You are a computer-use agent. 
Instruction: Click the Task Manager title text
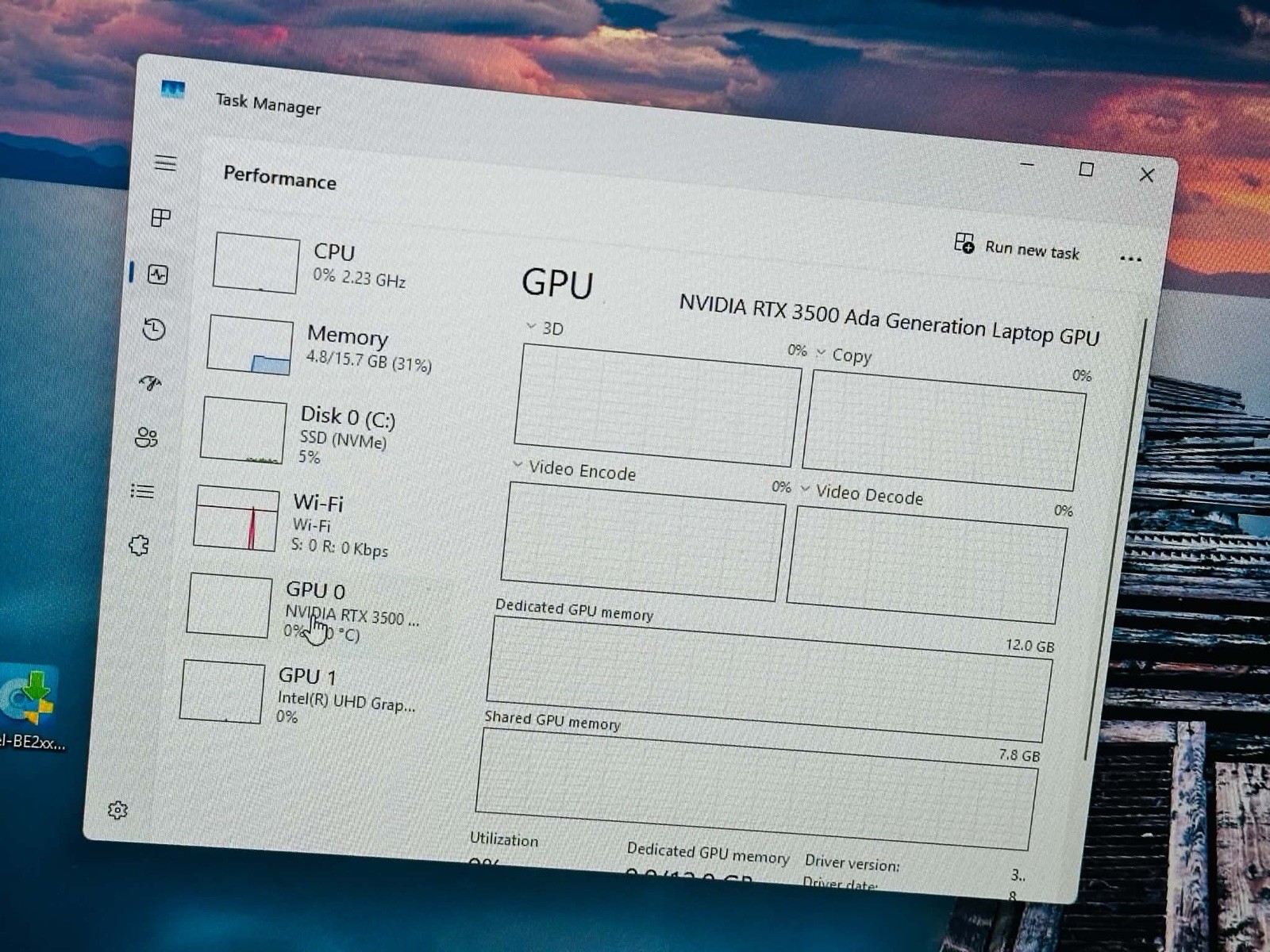[x=268, y=104]
